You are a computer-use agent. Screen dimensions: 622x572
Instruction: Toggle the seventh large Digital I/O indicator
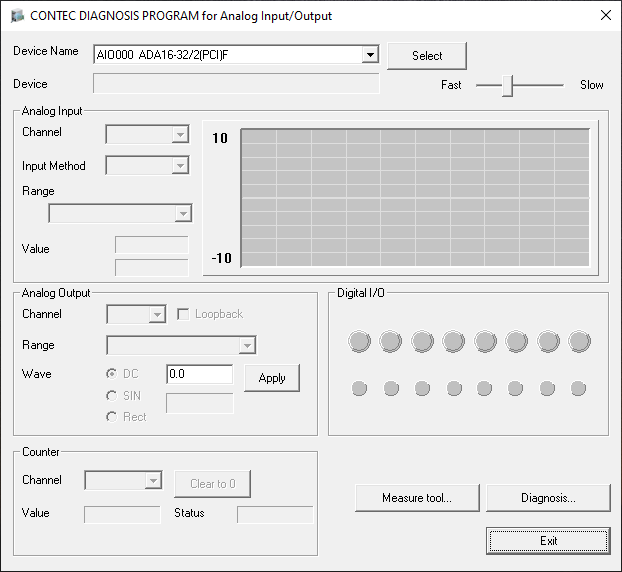point(548,341)
